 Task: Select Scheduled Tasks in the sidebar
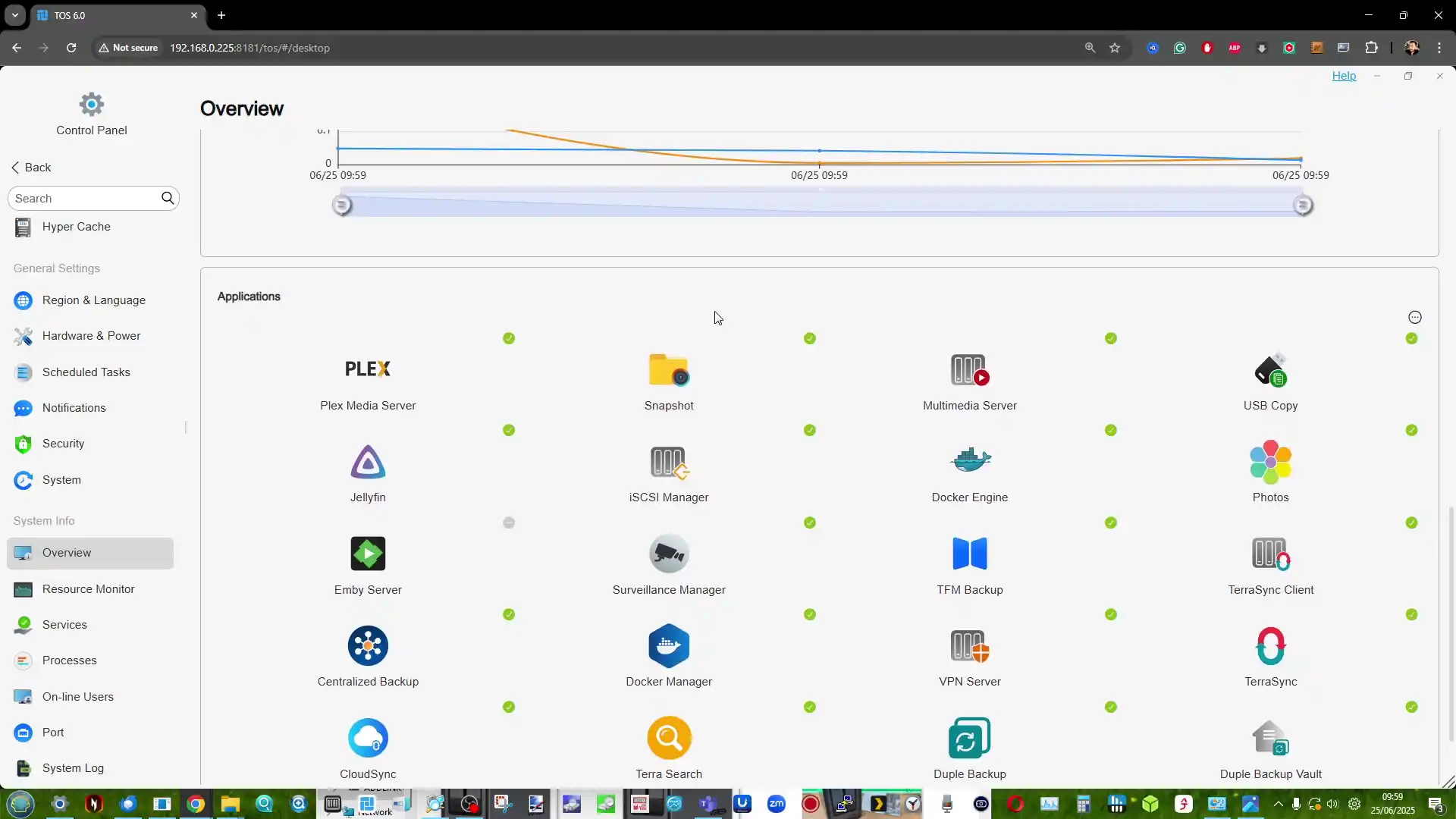click(86, 372)
